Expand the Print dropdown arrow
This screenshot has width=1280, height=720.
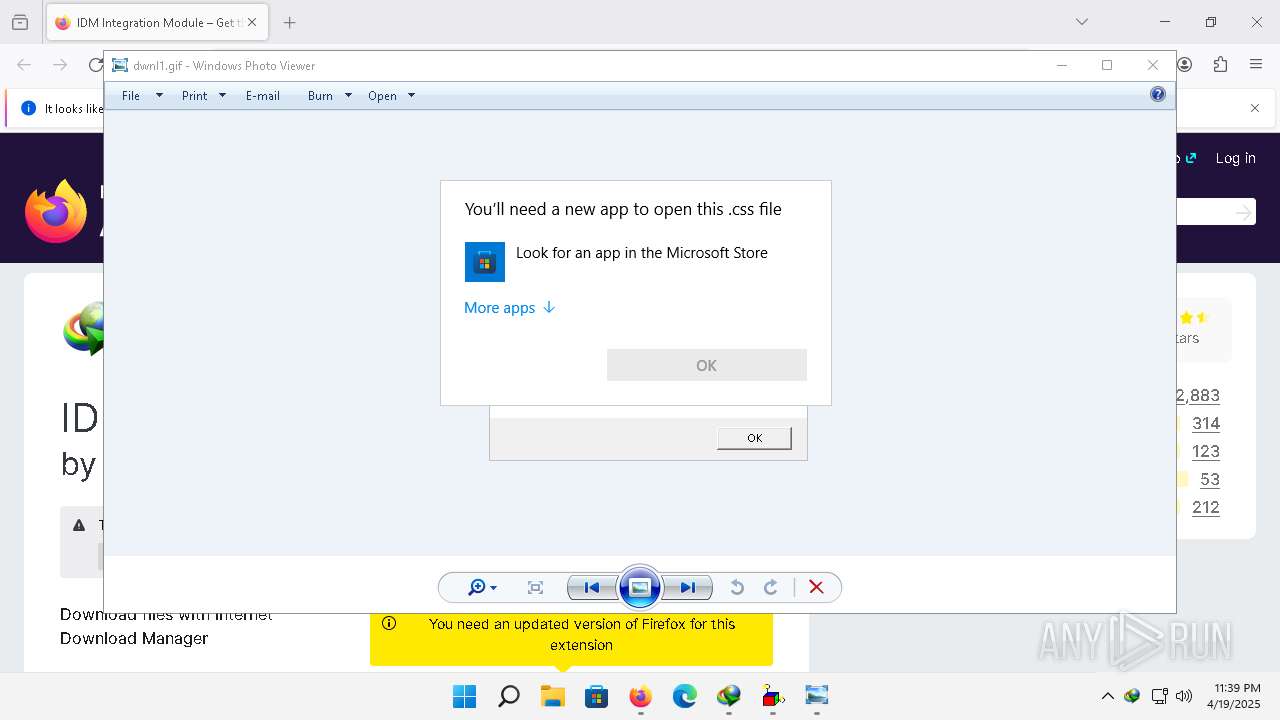pyautogui.click(x=222, y=96)
